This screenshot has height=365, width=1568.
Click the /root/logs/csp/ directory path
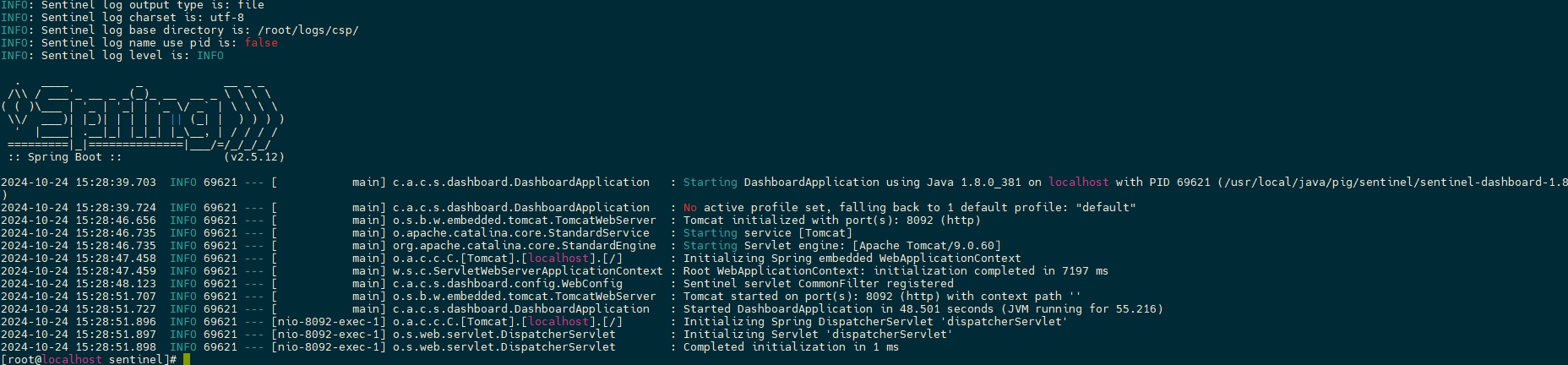[x=308, y=30]
